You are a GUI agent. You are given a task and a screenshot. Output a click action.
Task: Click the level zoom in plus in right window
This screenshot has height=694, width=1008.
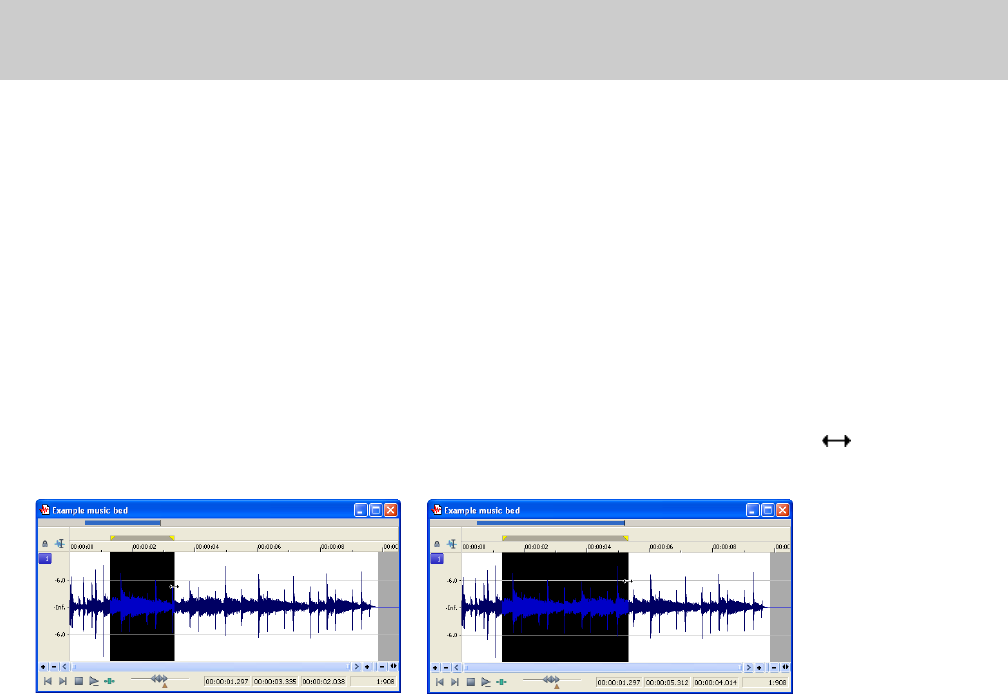(435, 668)
